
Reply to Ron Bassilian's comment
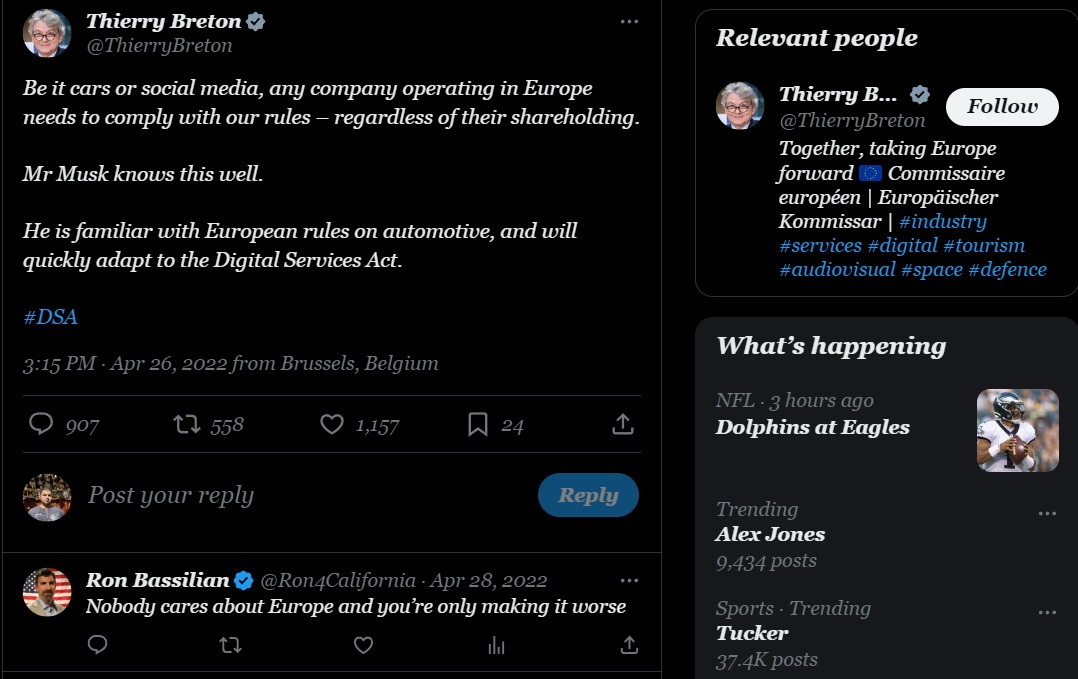point(97,645)
